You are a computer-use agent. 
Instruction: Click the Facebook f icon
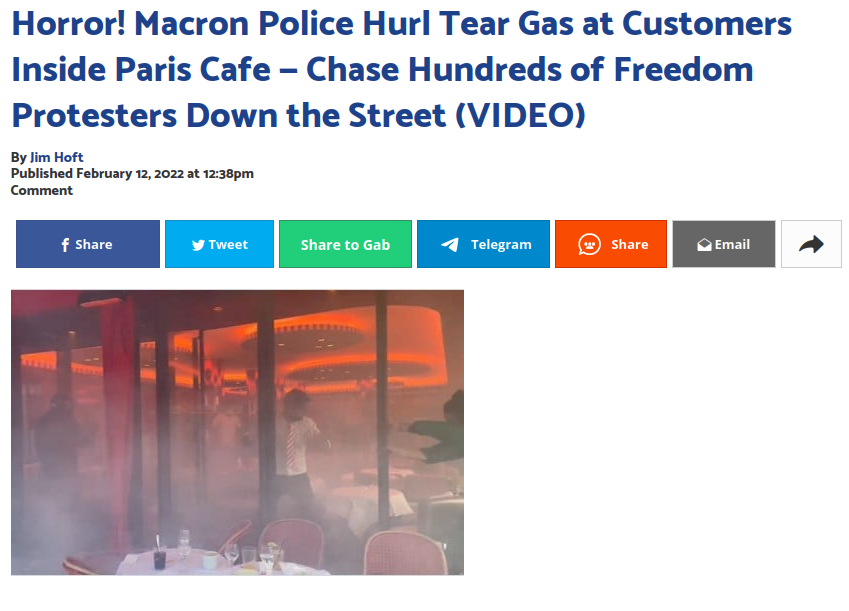65,245
